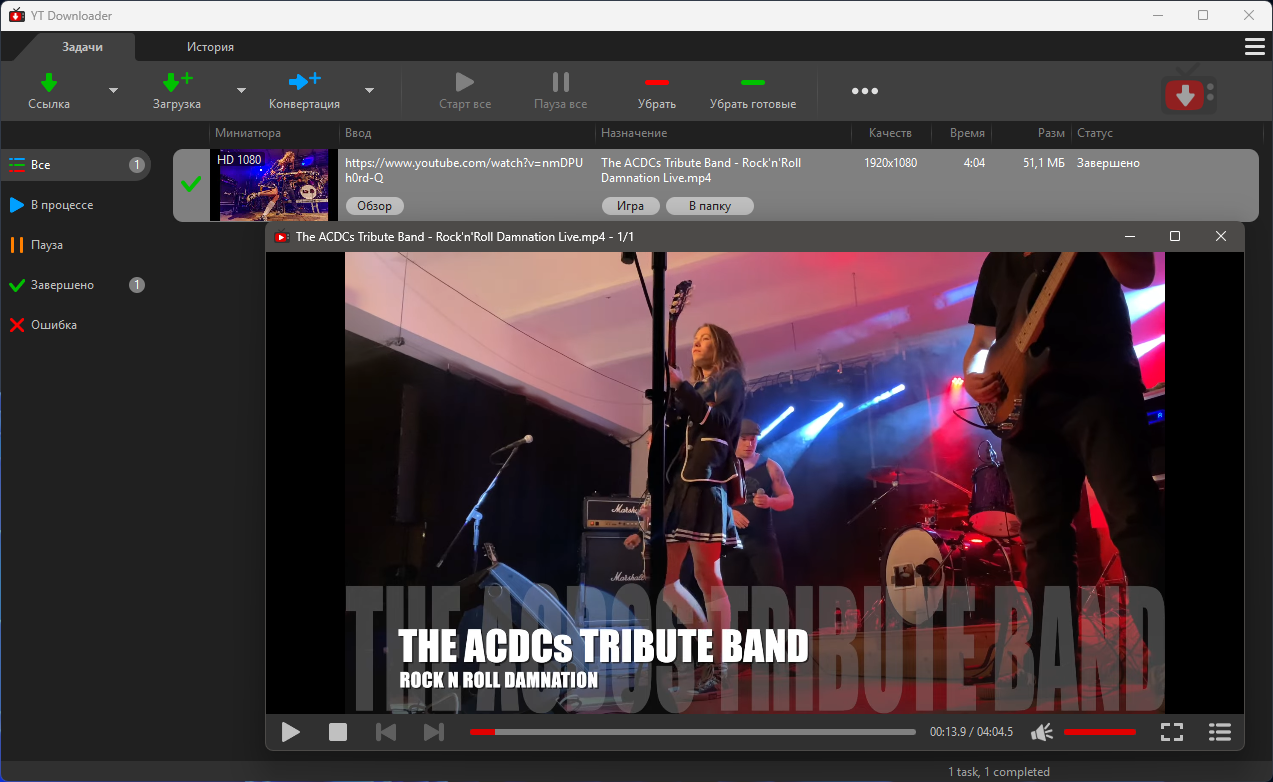Click the red Убрать remove icon
The height and width of the screenshot is (782, 1273).
657,82
